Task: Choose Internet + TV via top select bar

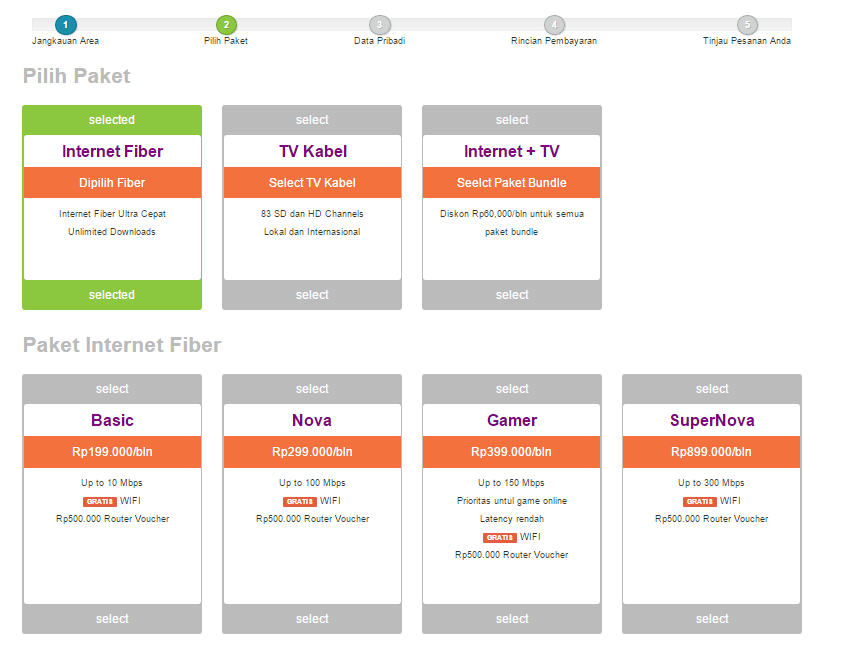Action: [512, 120]
